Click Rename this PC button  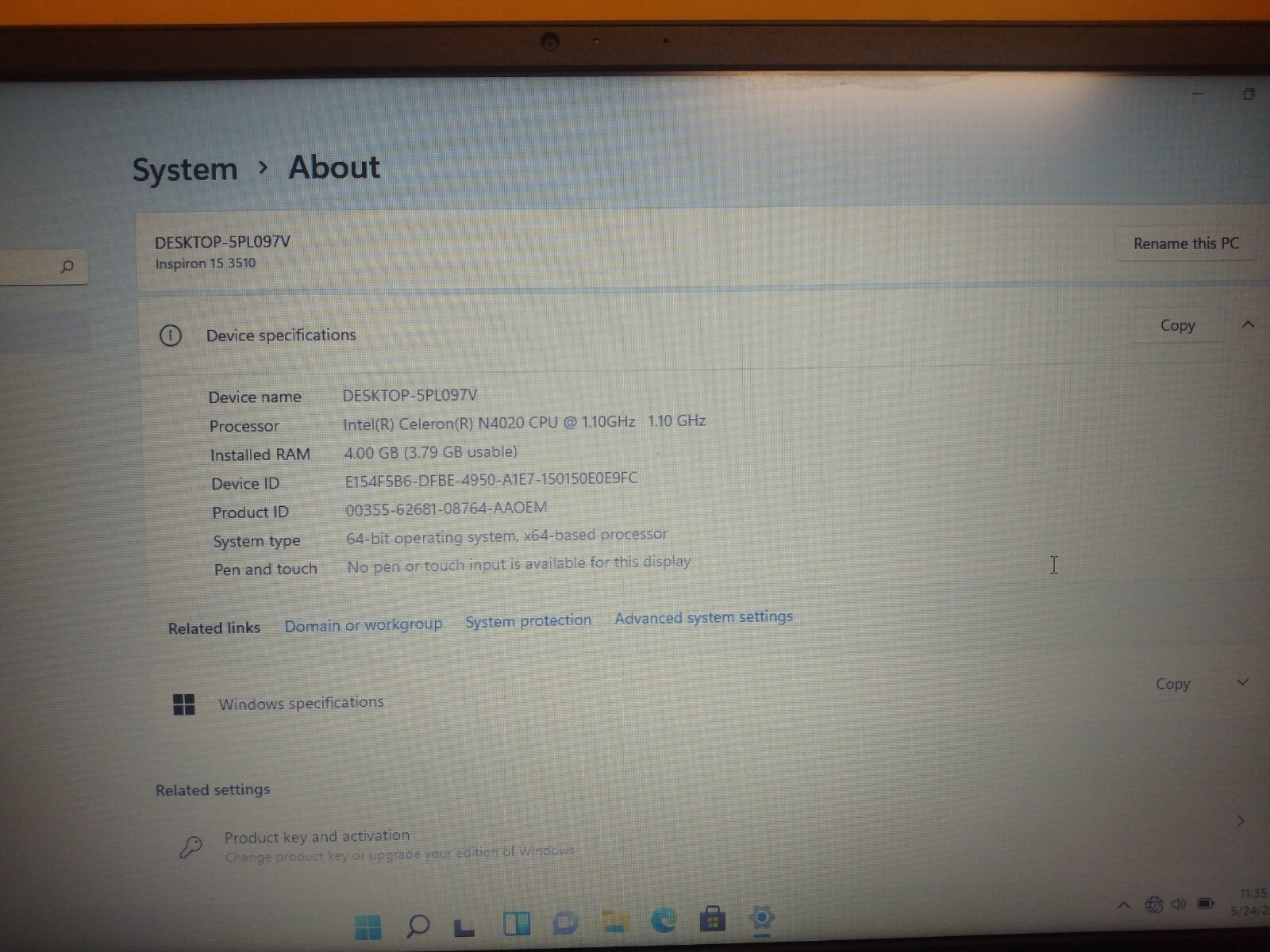[x=1186, y=244]
